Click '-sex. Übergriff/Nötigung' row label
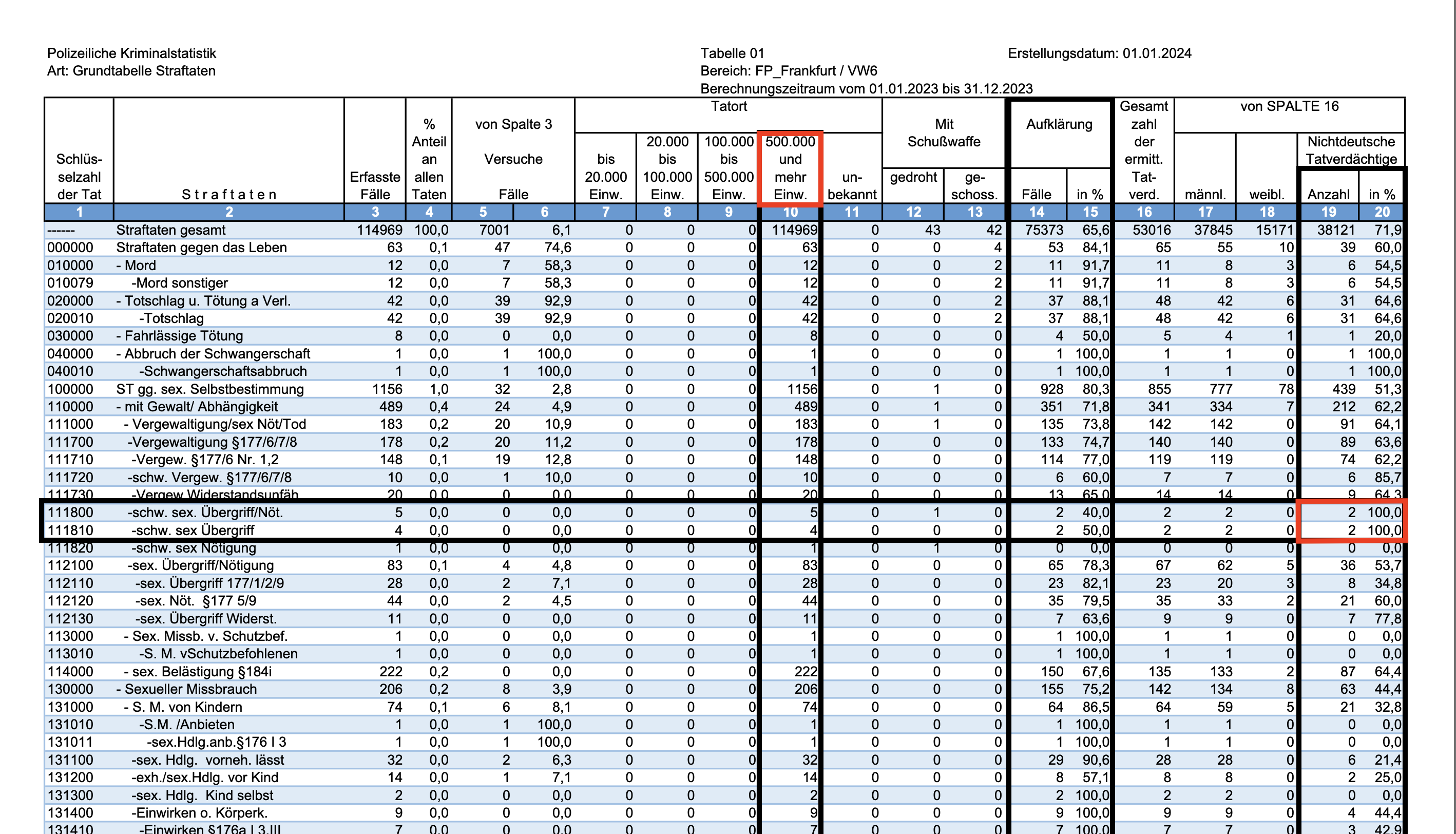This screenshot has width=1456, height=834. point(200,565)
